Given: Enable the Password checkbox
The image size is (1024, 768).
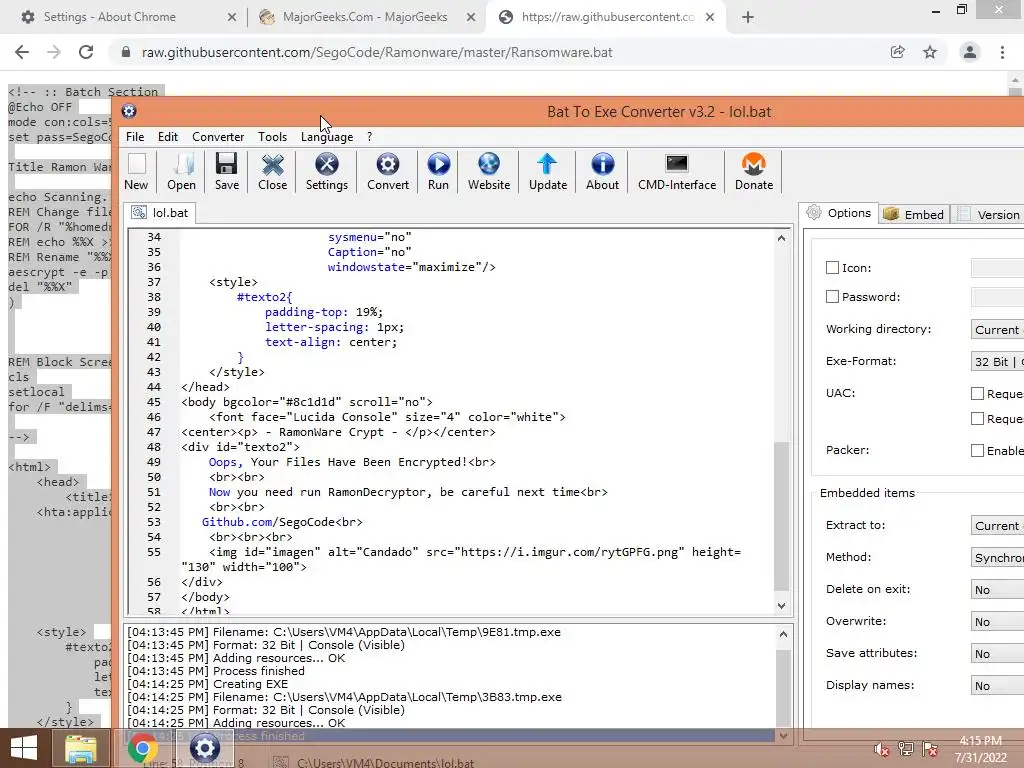Looking at the screenshot, I should (832, 296).
